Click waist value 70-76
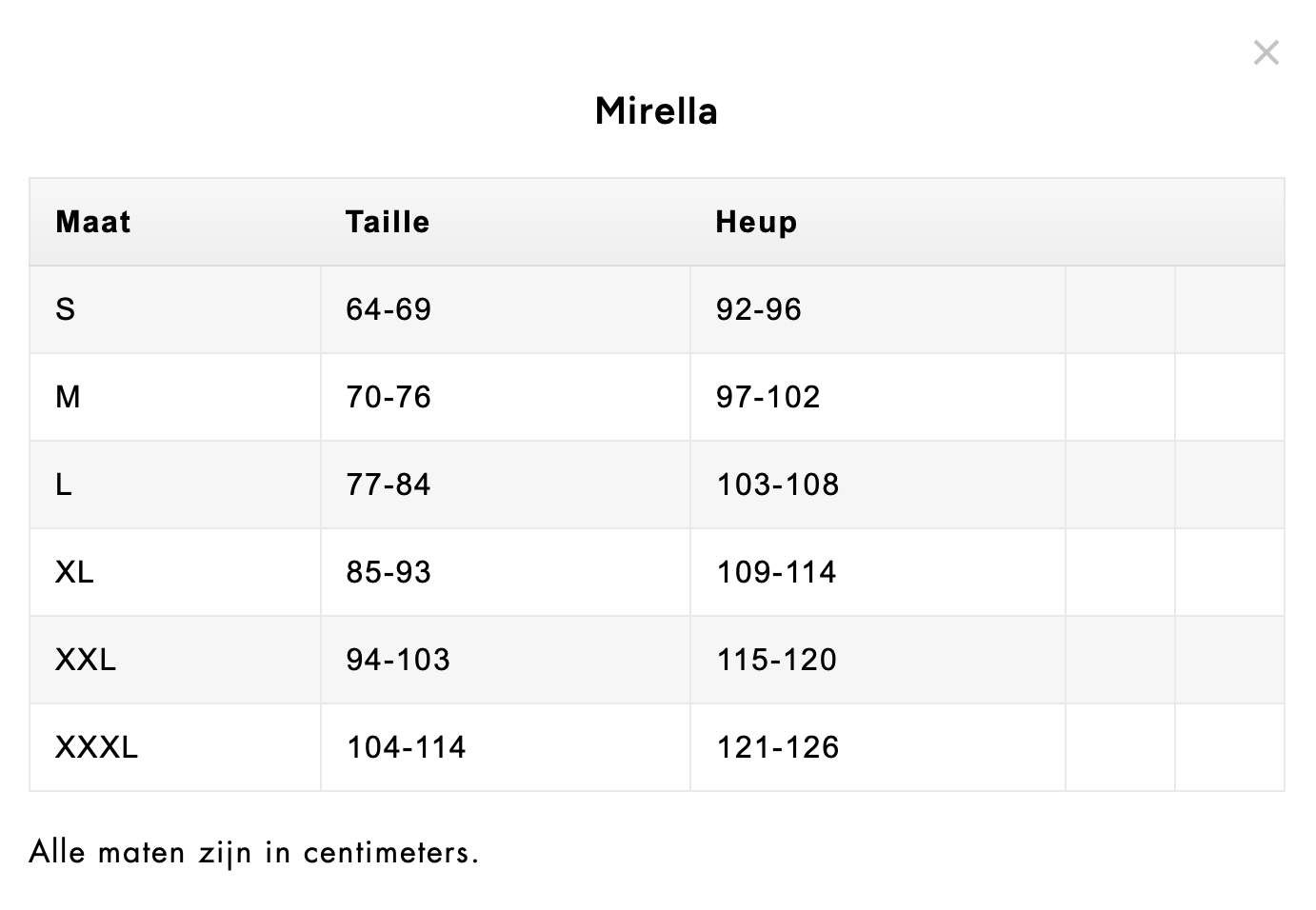The image size is (1316, 910). (389, 397)
